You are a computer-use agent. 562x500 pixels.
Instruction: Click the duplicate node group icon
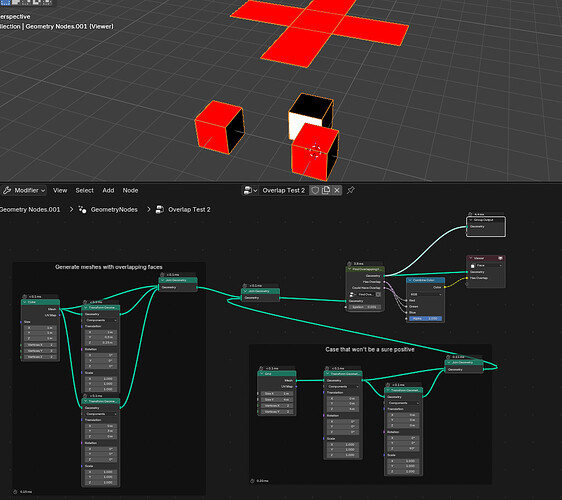click(326, 190)
